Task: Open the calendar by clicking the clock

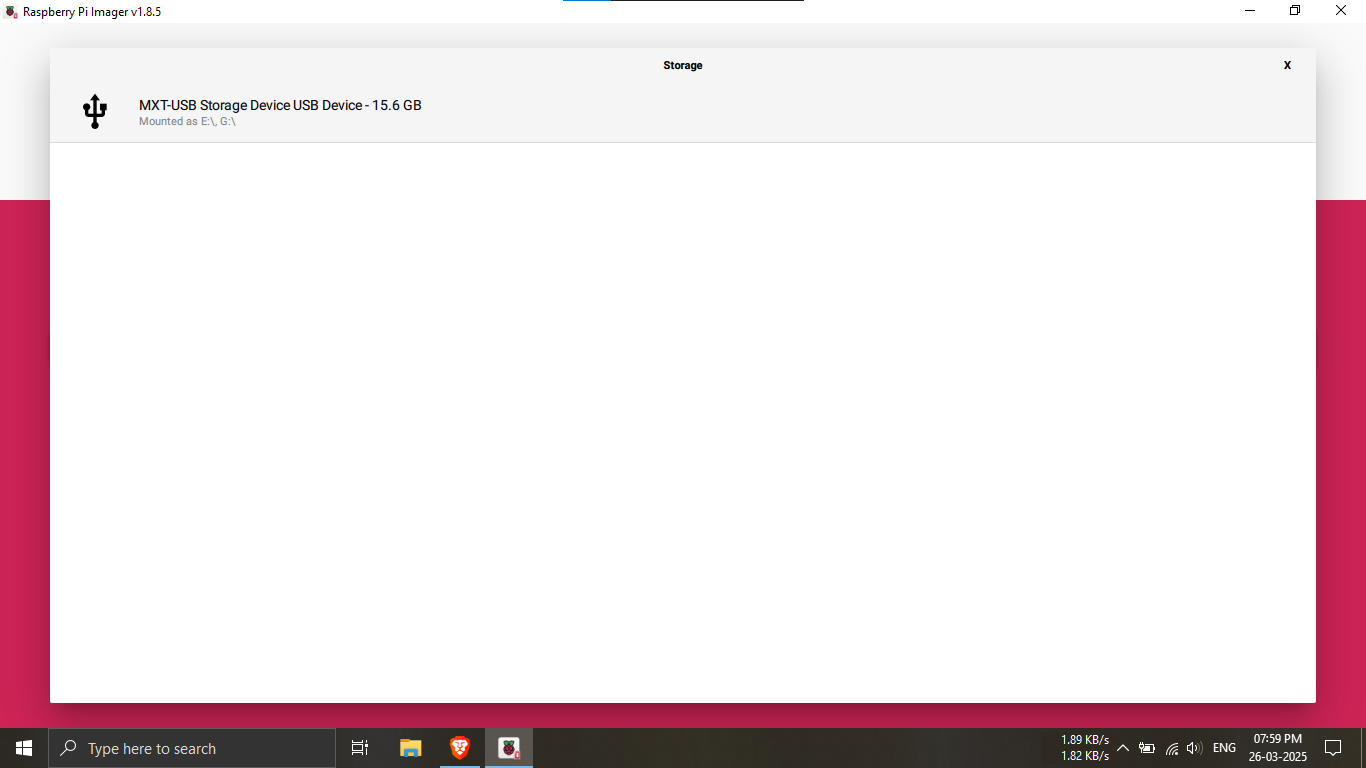Action: (1276, 747)
